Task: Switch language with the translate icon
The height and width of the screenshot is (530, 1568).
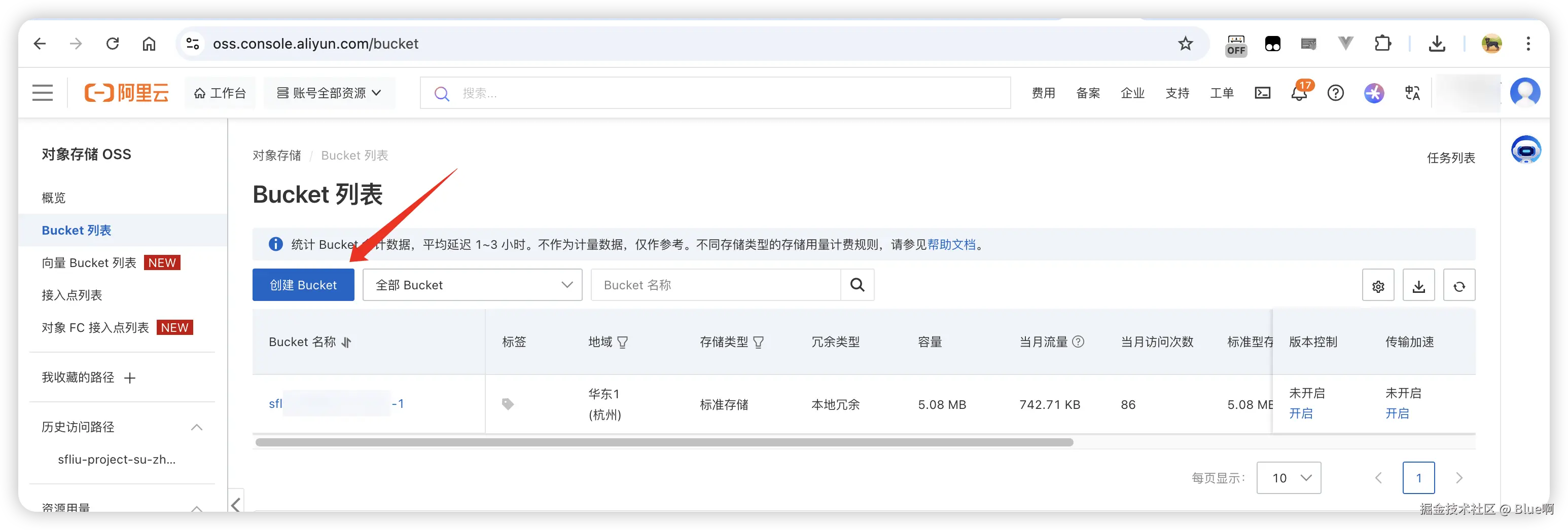Action: (x=1412, y=93)
